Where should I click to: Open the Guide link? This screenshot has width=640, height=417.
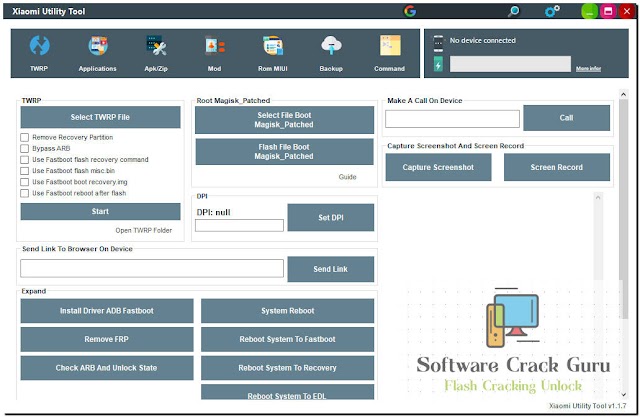click(x=347, y=177)
